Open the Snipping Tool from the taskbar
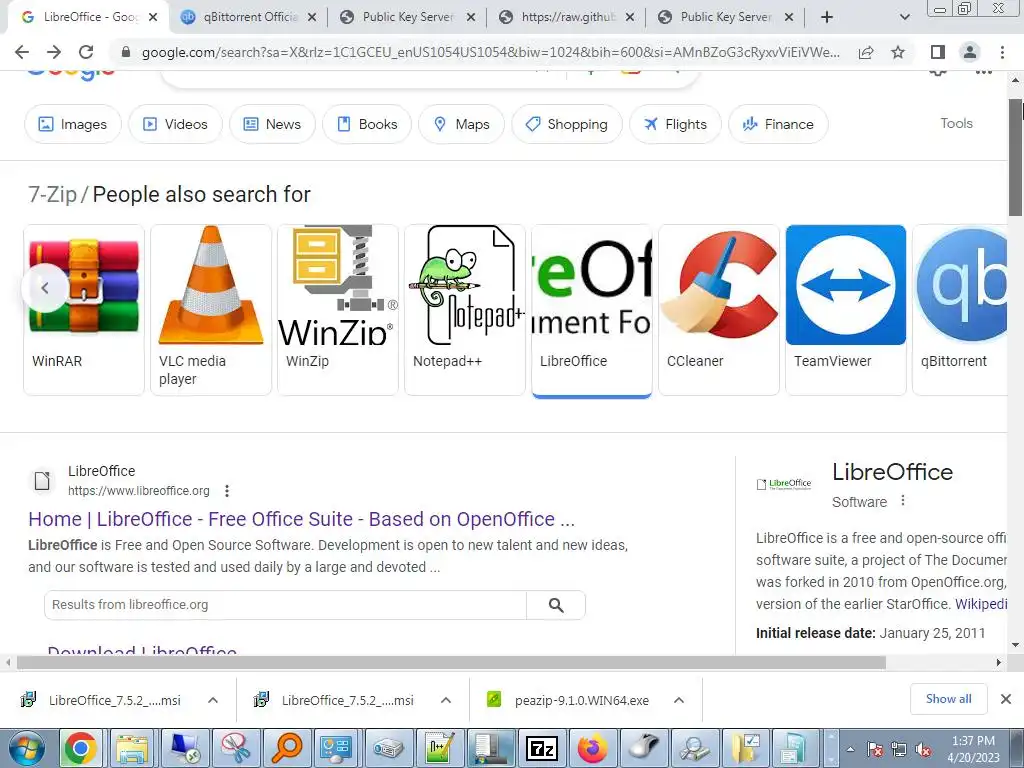Image resolution: width=1024 pixels, height=768 pixels. click(235, 748)
